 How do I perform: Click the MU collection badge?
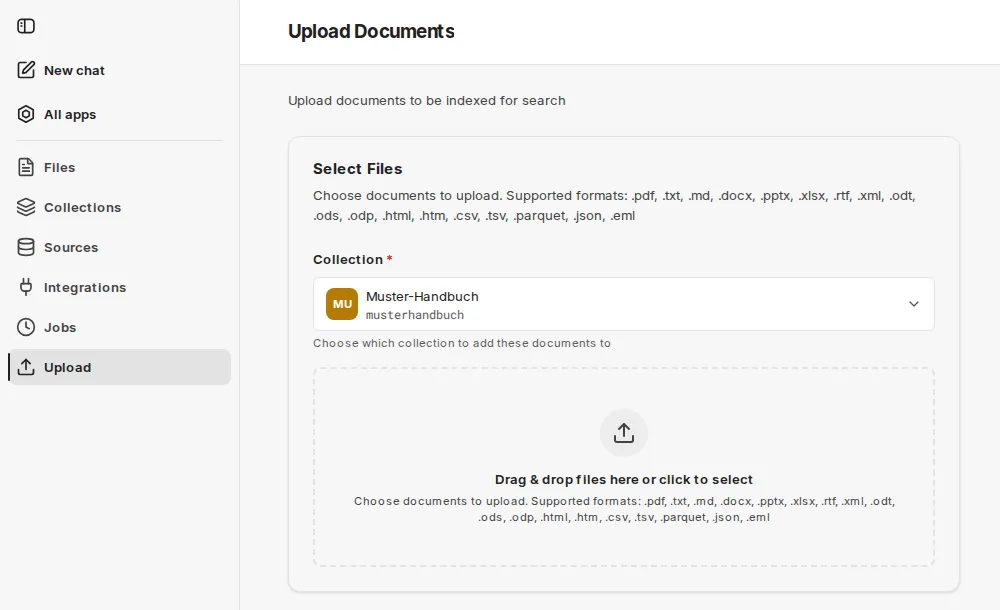pyautogui.click(x=342, y=304)
